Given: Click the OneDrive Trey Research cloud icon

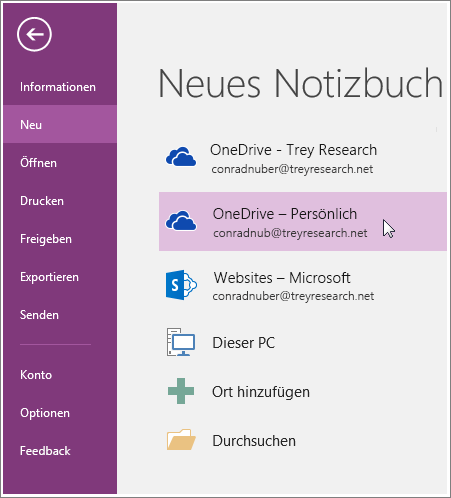Looking at the screenshot, I should point(181,157).
